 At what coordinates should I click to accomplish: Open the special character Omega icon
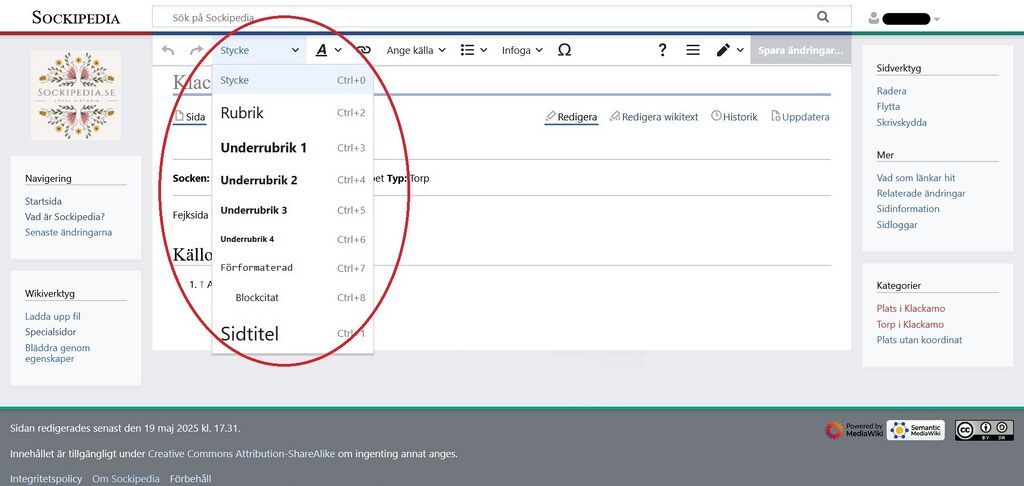pos(564,50)
